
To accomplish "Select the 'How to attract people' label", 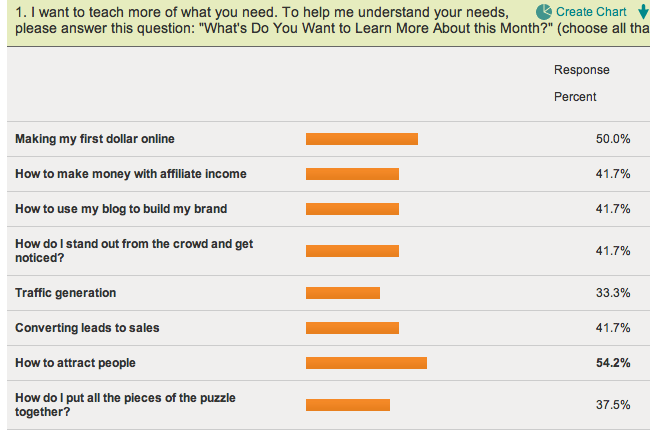I will click(x=75, y=363).
